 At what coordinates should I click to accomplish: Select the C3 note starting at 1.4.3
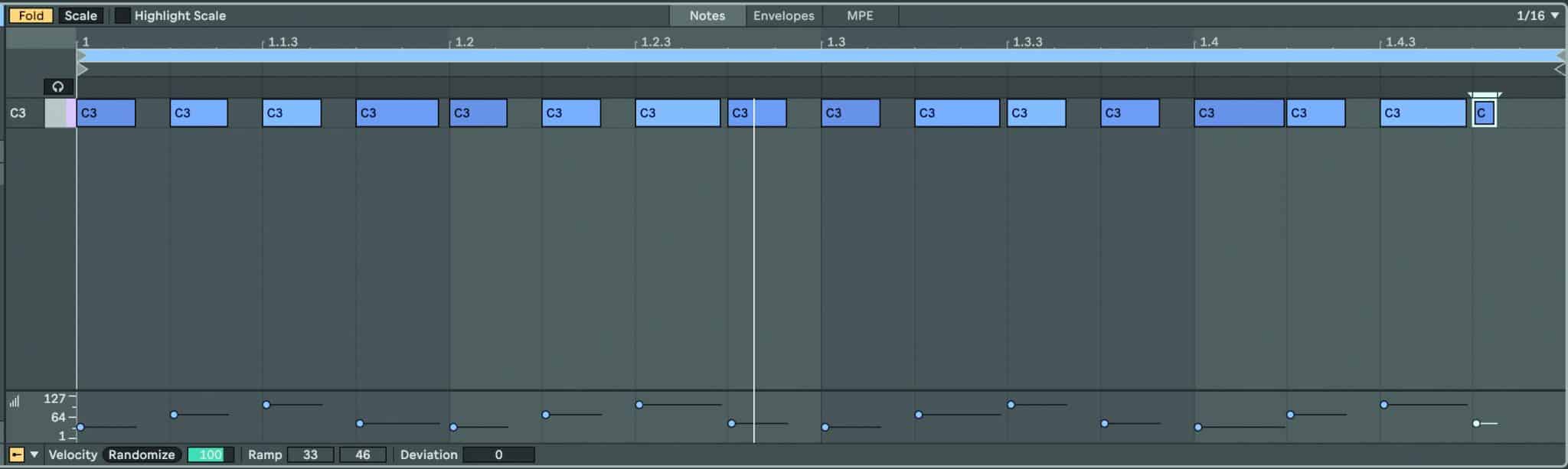(1423, 112)
